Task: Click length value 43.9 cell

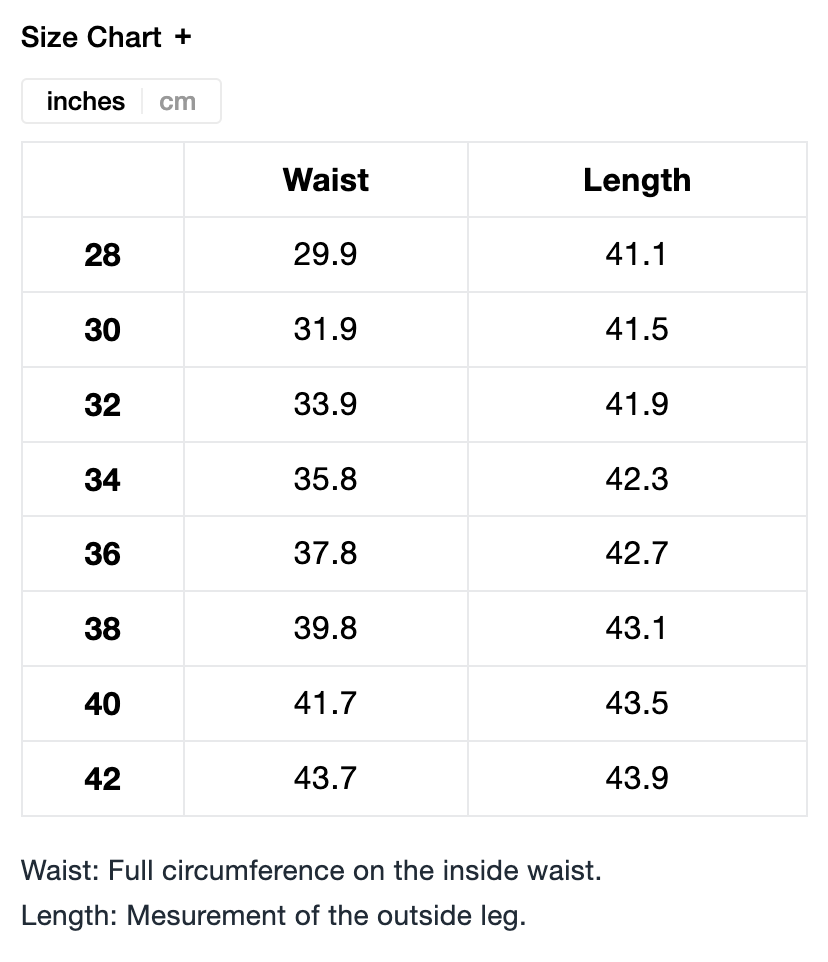Action: 637,778
